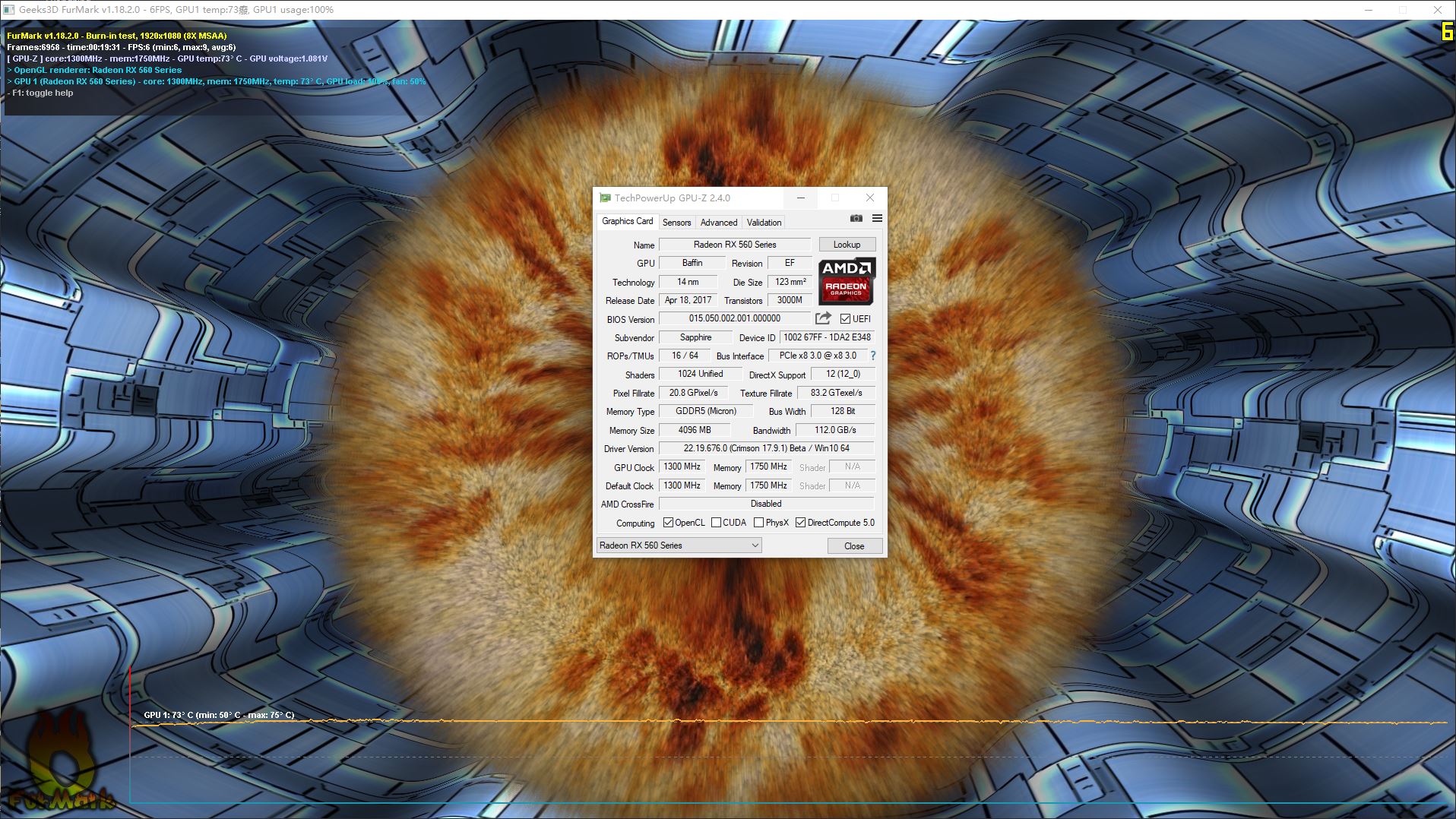Click the AMD Radeon Graphics logo
The height and width of the screenshot is (819, 1456).
pyautogui.click(x=847, y=280)
